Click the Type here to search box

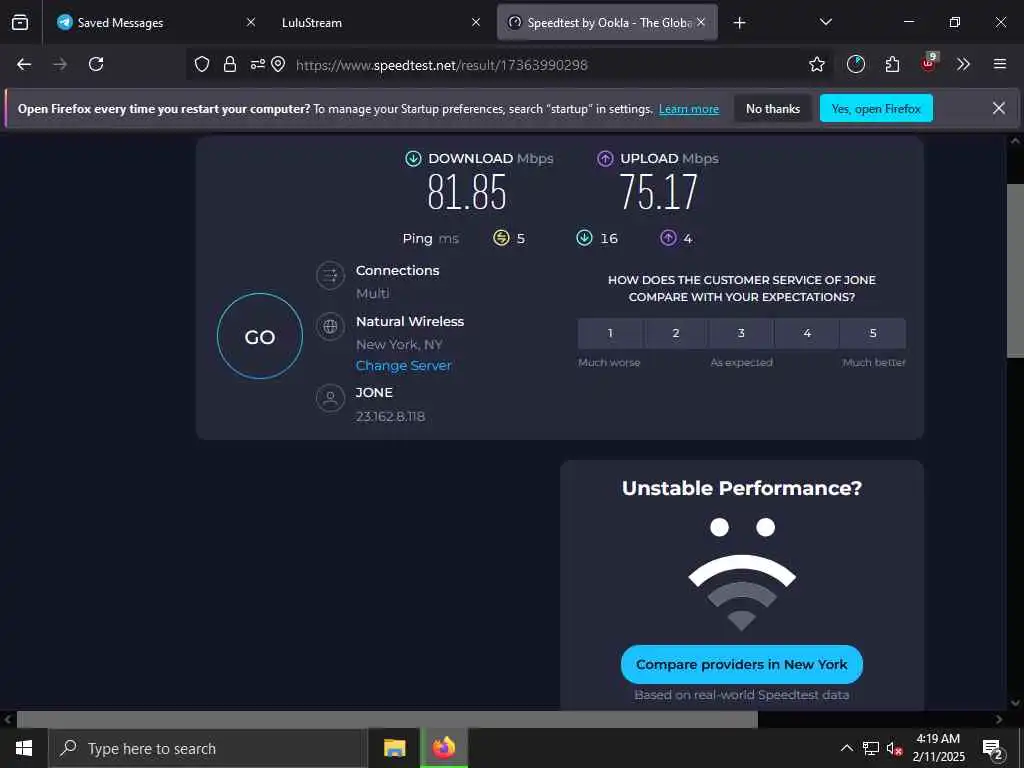[x=208, y=748]
